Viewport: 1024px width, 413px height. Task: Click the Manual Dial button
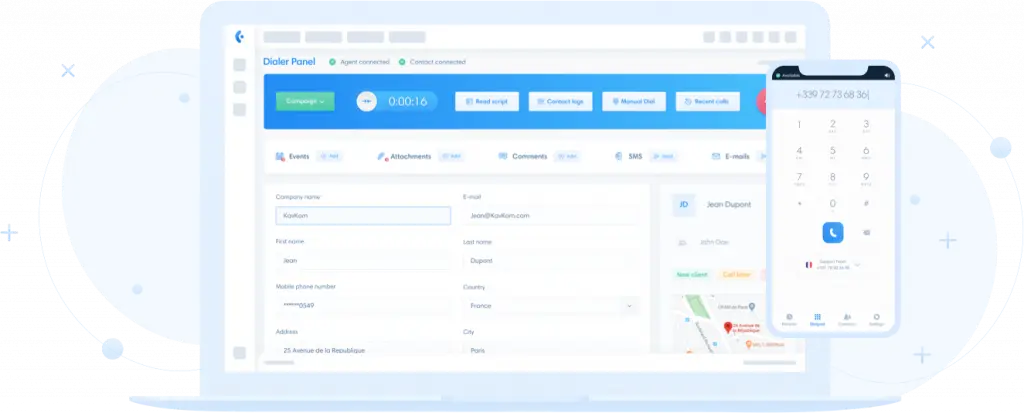pyautogui.click(x=634, y=101)
